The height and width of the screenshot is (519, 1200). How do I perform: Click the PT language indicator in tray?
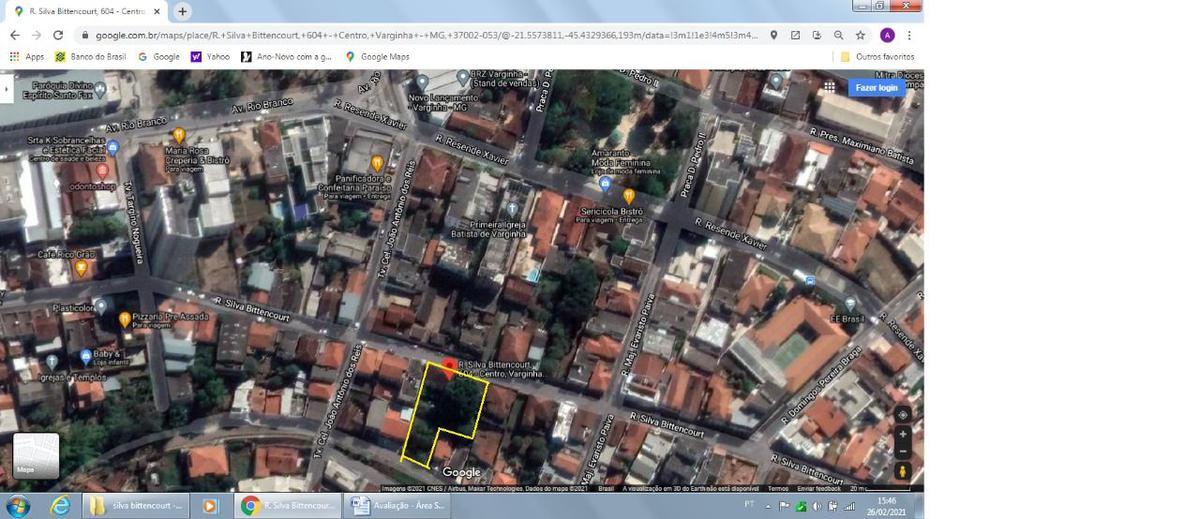tap(749, 504)
